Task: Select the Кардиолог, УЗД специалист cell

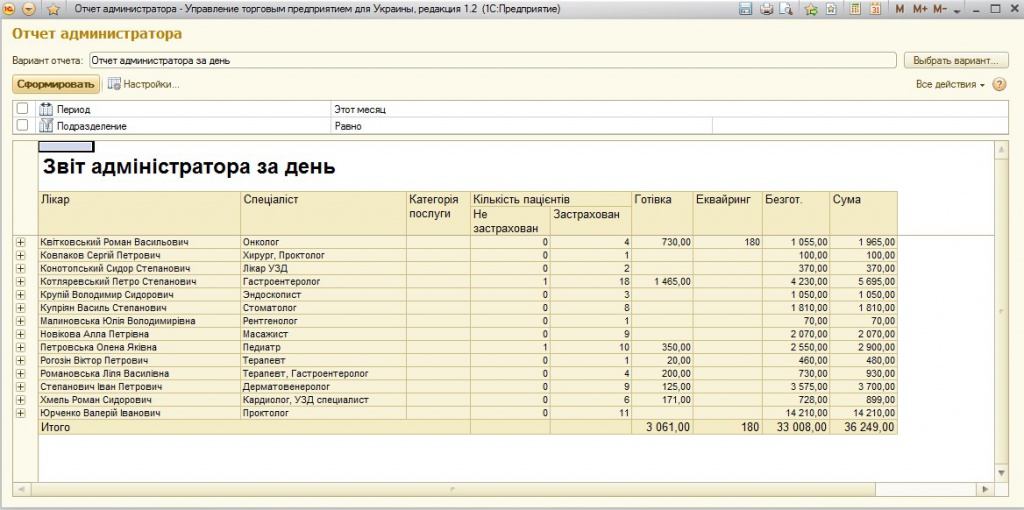Action: (x=324, y=400)
